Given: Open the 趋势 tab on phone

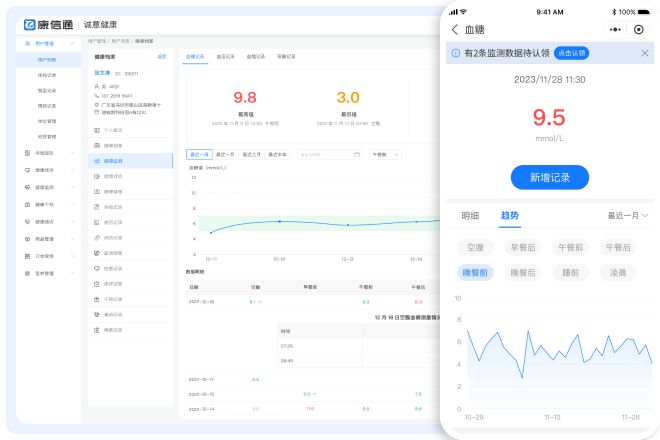Looking at the screenshot, I should tap(510, 216).
